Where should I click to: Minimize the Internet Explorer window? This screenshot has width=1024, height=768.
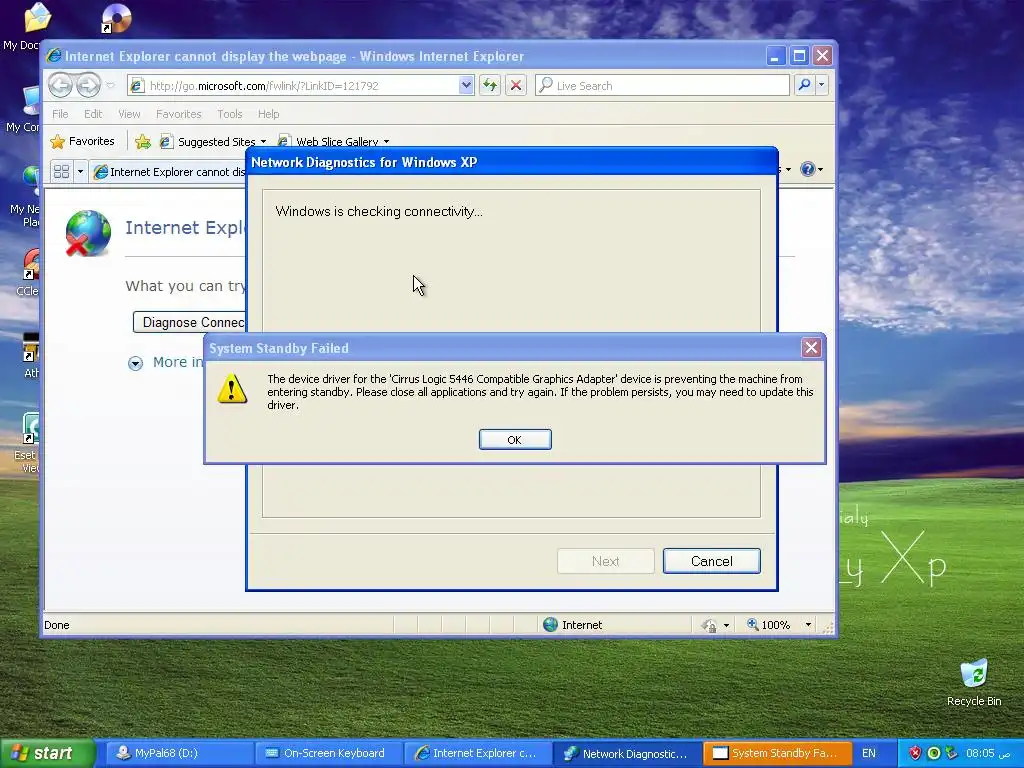coord(775,56)
